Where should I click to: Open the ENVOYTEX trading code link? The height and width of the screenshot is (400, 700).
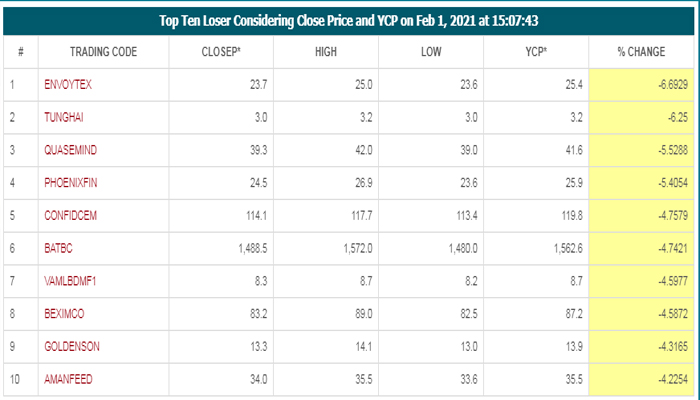pos(67,85)
